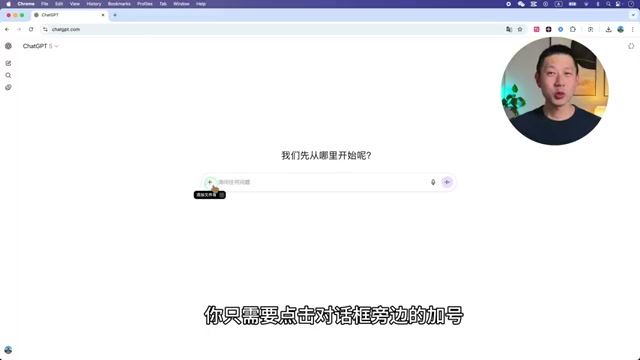Click the WeChat icon in menu bar

pos(521,4)
